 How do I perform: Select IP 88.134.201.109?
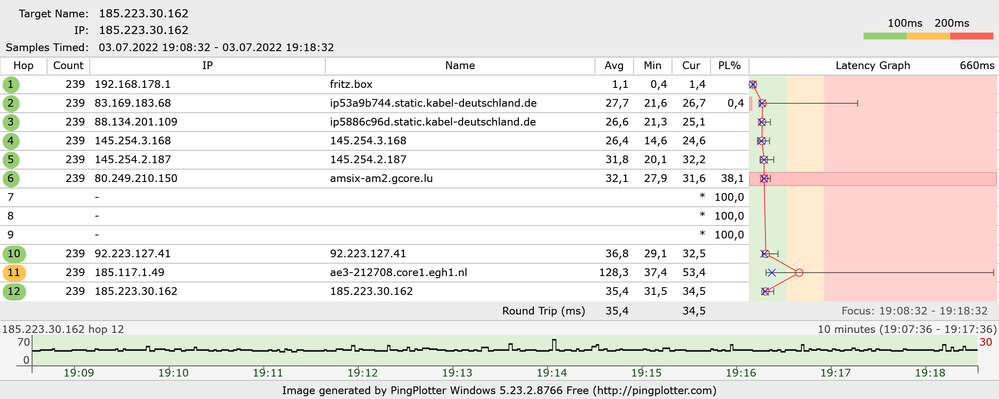(x=136, y=122)
